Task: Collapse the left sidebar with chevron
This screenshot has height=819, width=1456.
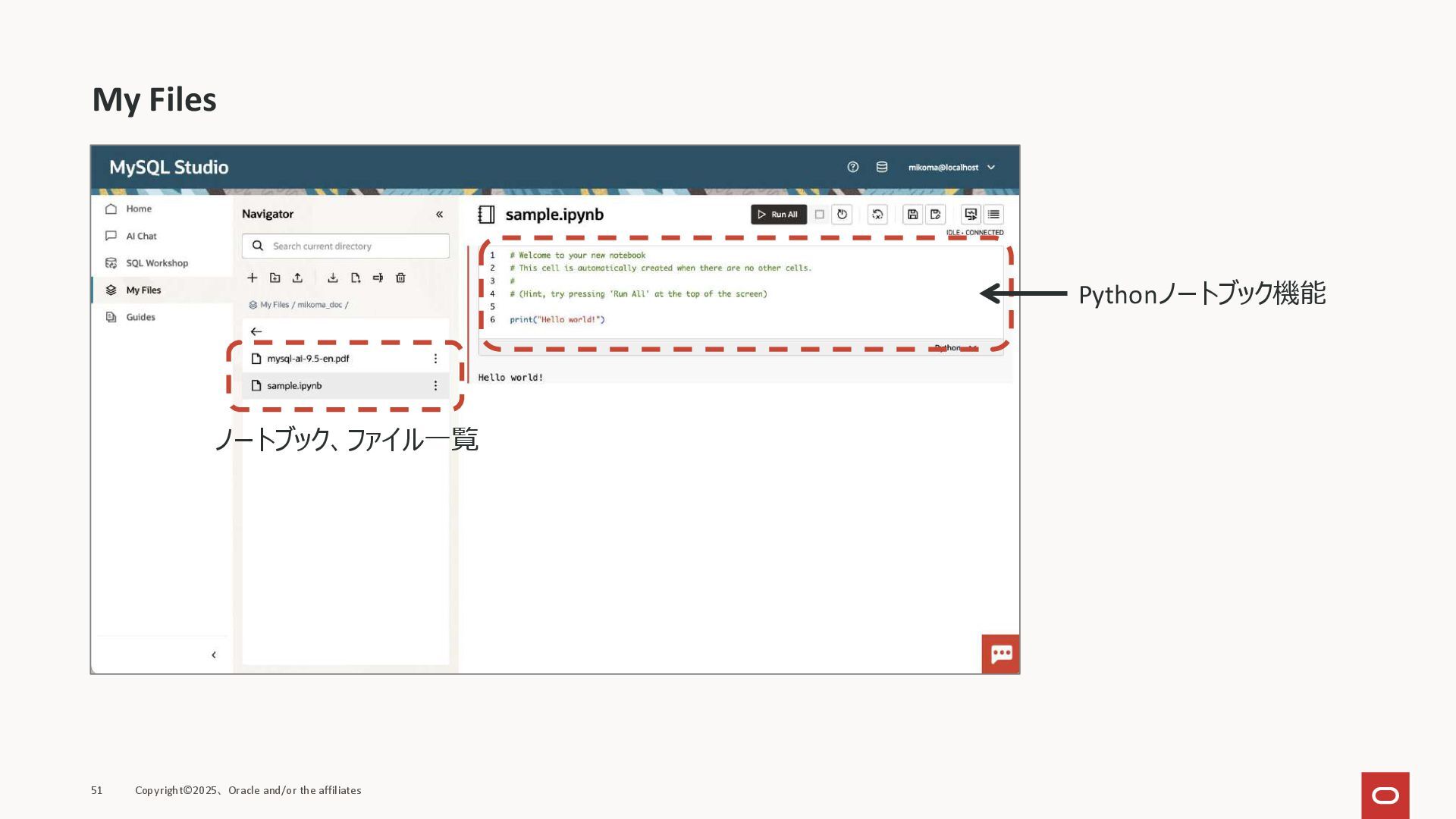Action: click(x=214, y=655)
